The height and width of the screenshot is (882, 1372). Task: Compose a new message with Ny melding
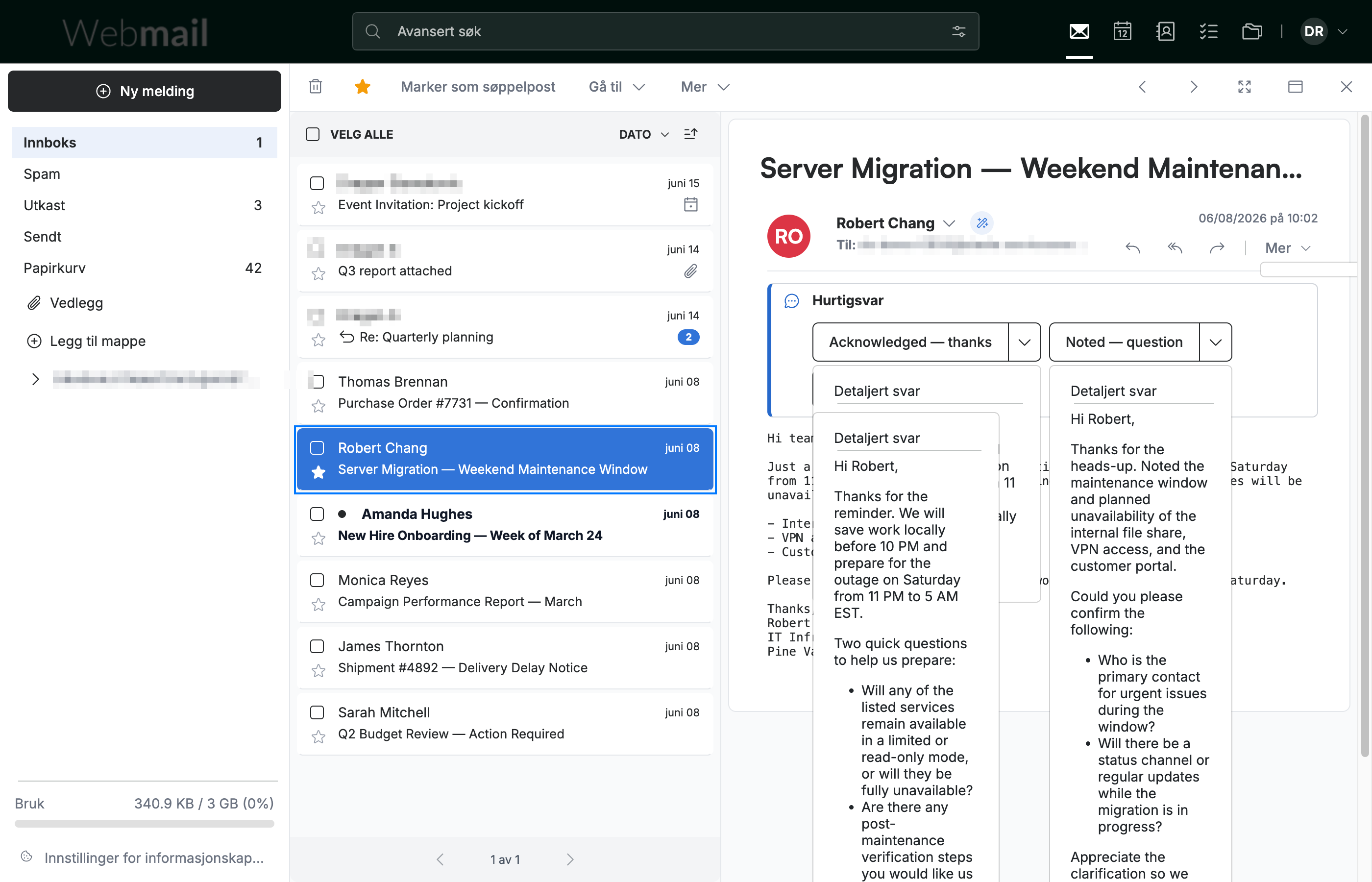pyautogui.click(x=144, y=91)
